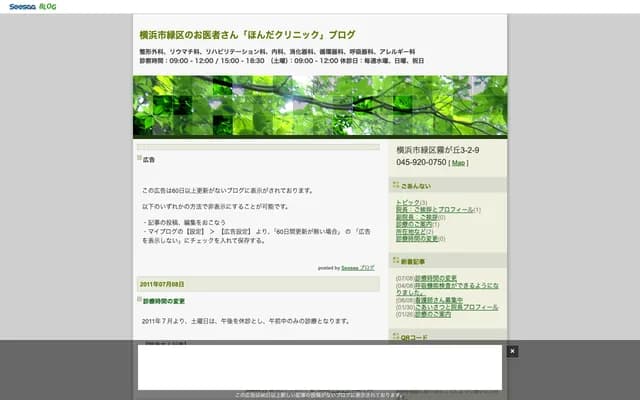The image size is (640, 400).
Task: Open the blog title ほんだクリニック link
Action: tap(247, 34)
